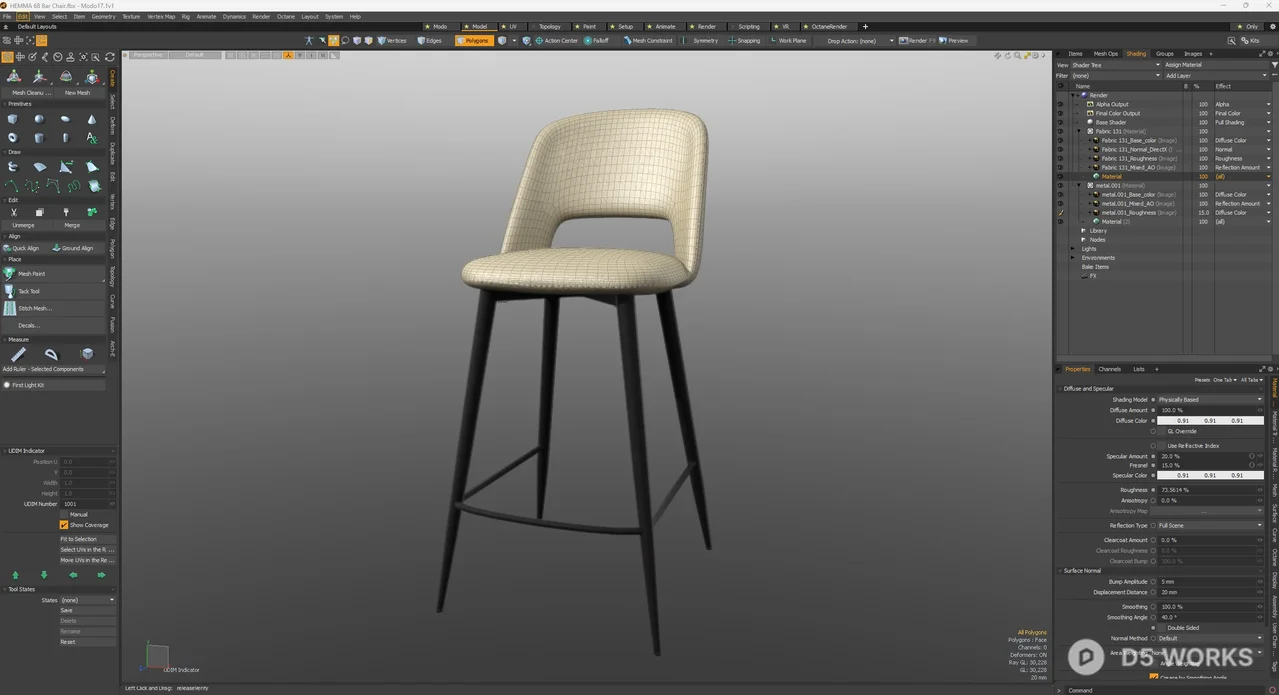
Task: Hide the Fabric 131 material group
Action: point(1060,131)
